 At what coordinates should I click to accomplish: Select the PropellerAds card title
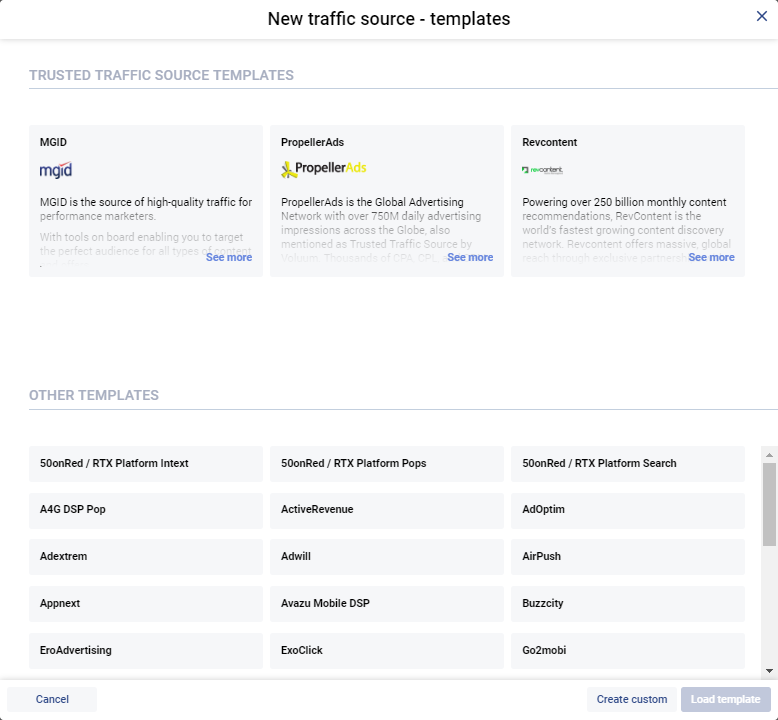312,142
